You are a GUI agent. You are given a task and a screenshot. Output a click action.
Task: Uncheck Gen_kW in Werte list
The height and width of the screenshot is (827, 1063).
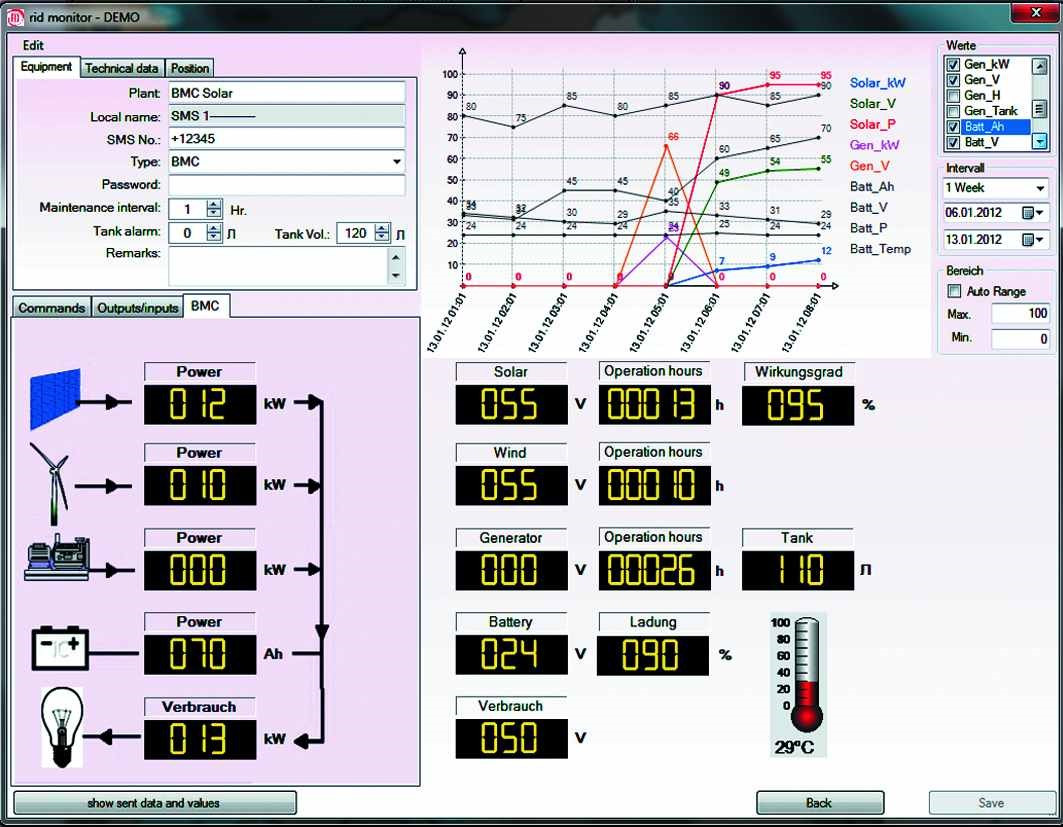click(x=953, y=65)
